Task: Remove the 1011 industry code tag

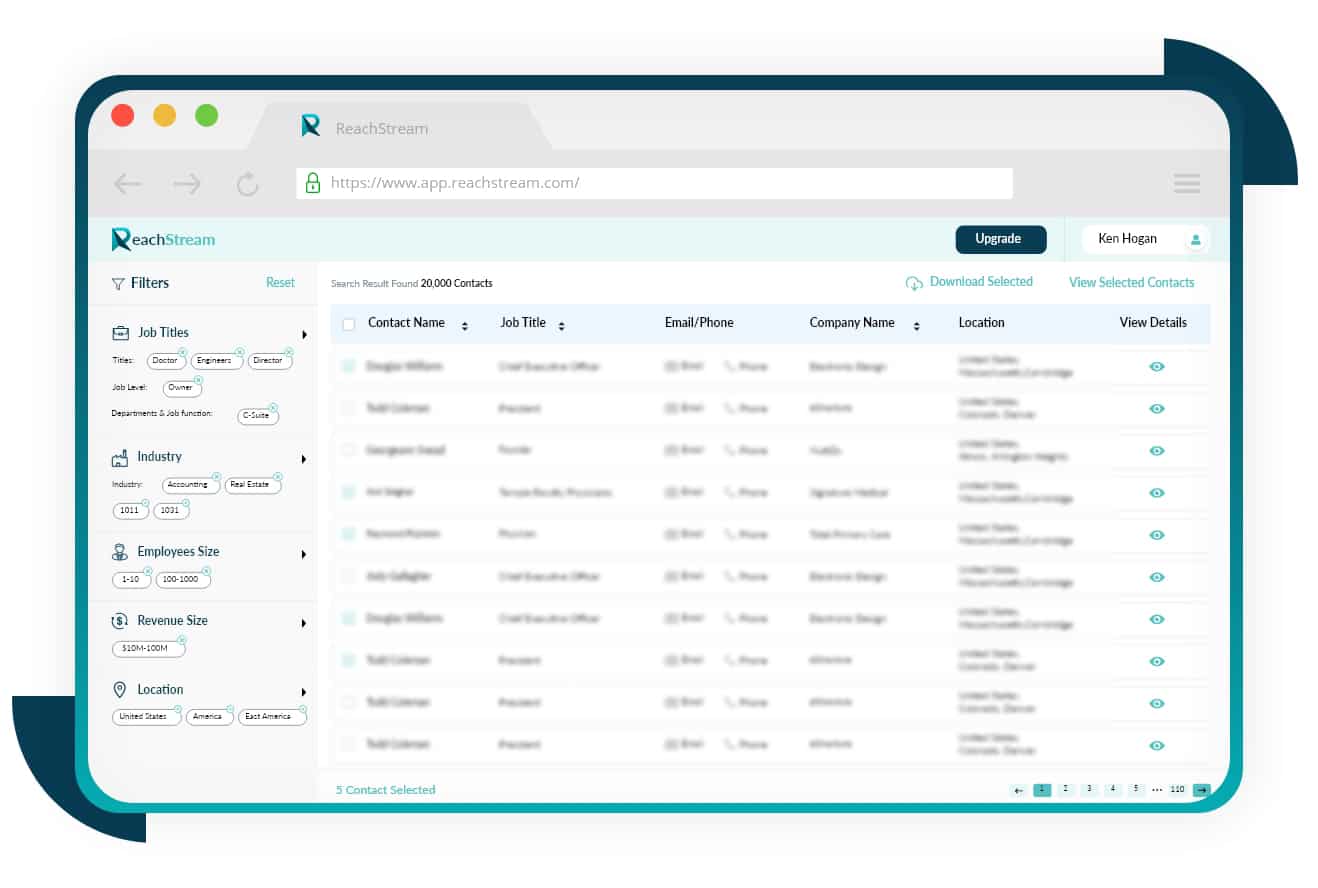Action: coord(145,502)
